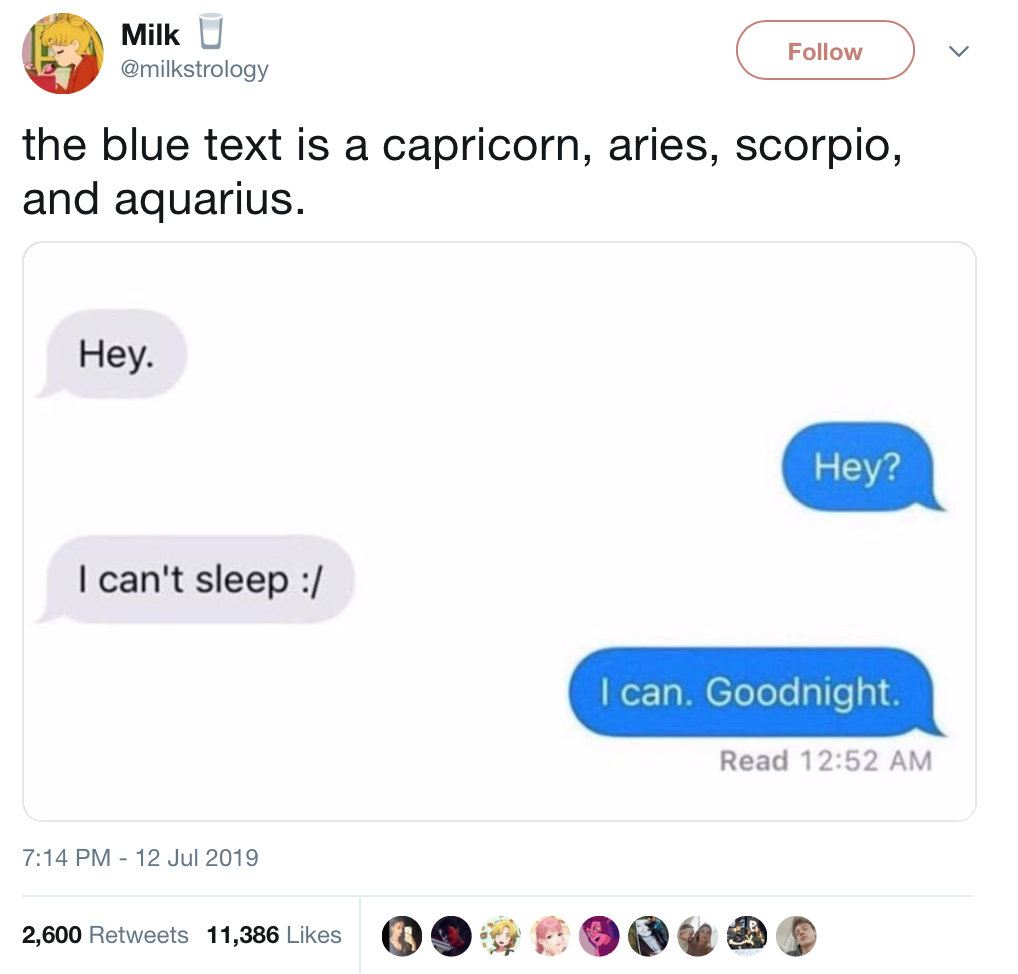This screenshot has height=974, width=1018.
Task: Click the seventh liker avatar with two people
Action: pos(697,936)
